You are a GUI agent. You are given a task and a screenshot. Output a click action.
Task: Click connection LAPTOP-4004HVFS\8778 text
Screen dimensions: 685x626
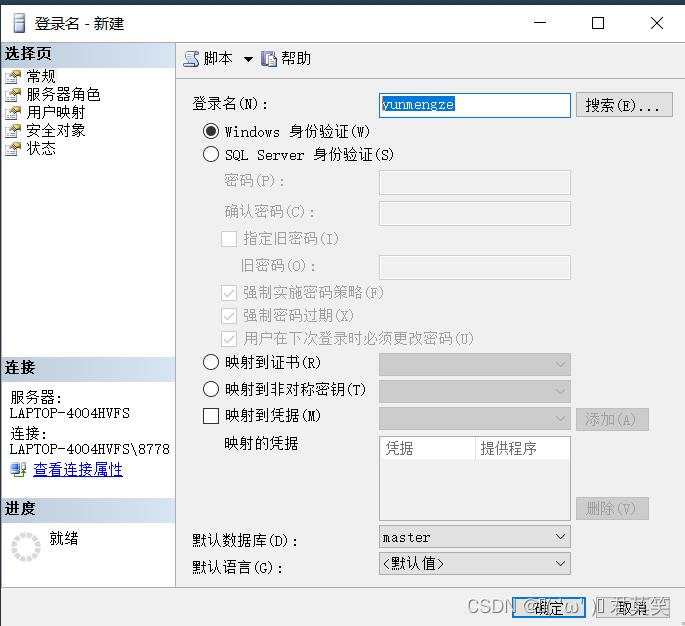point(90,449)
